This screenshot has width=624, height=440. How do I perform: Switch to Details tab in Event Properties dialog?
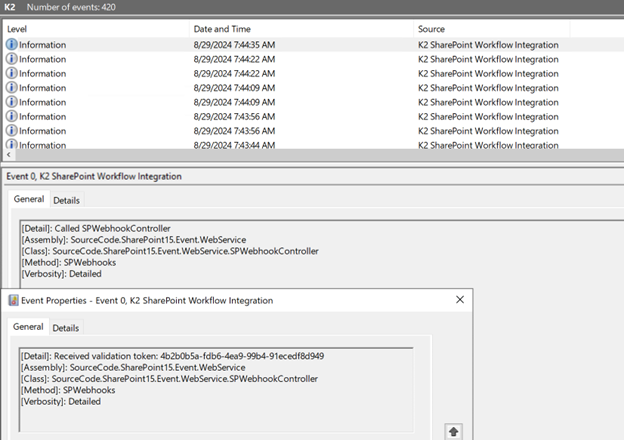point(66,328)
